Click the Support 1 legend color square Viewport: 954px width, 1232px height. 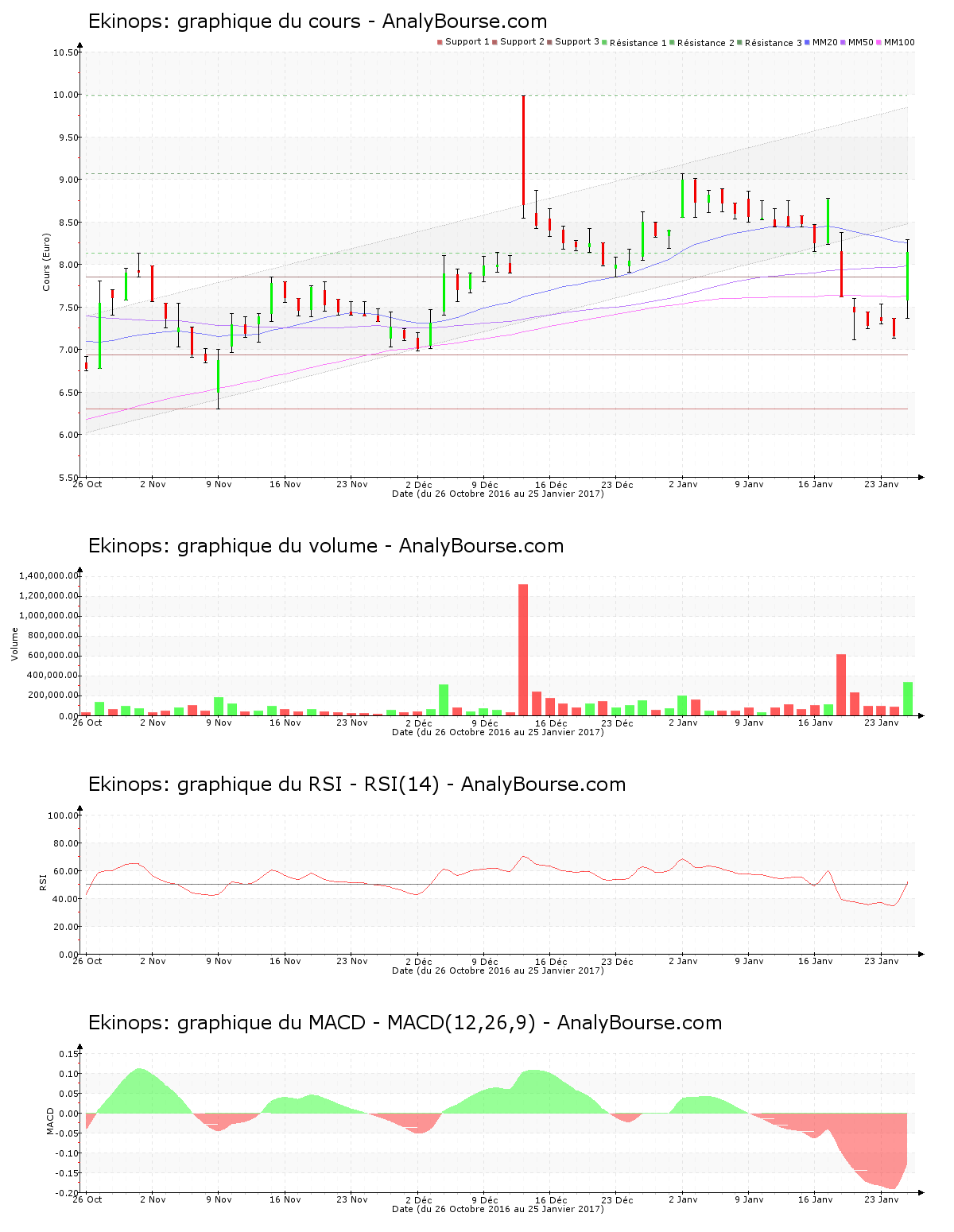pos(440,42)
